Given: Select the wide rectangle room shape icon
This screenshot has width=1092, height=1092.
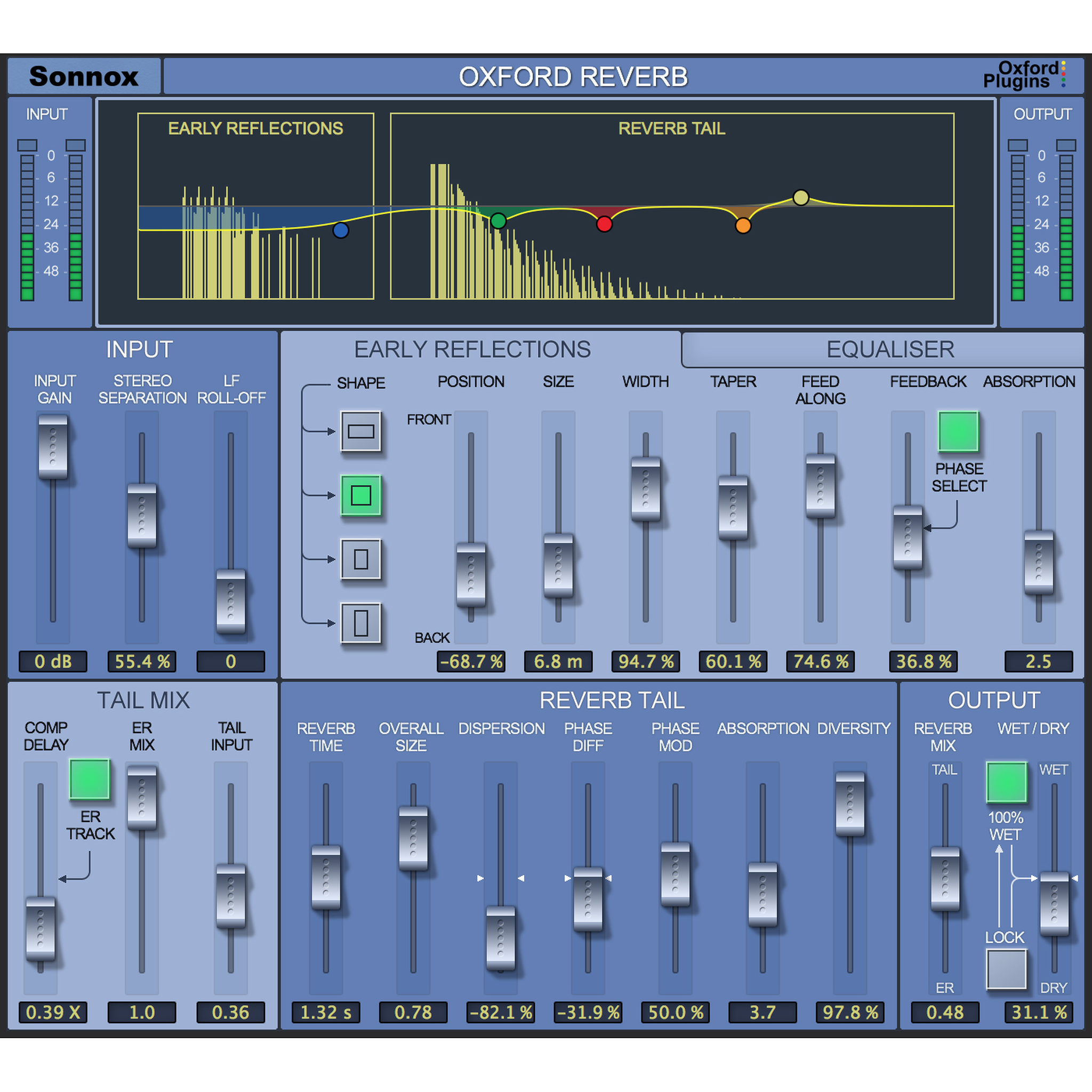Looking at the screenshot, I should [x=362, y=431].
